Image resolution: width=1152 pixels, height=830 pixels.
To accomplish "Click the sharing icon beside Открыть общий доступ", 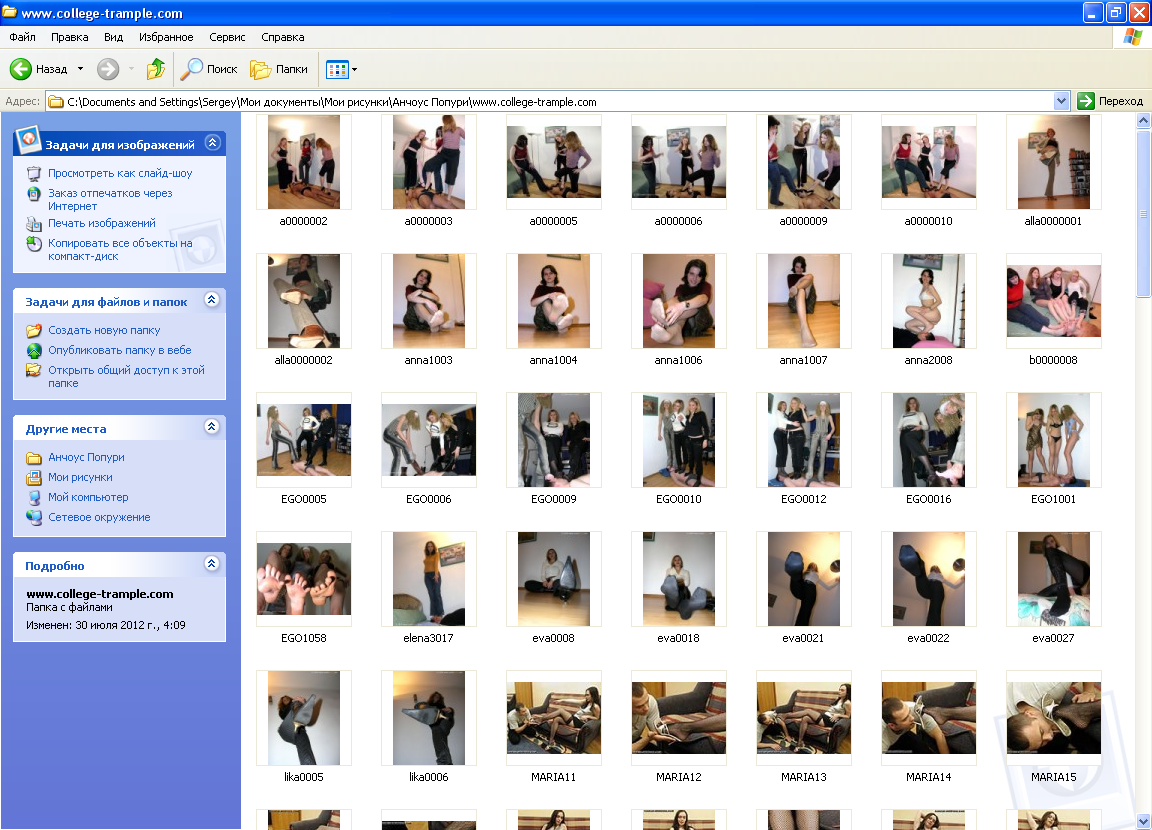I will point(34,370).
